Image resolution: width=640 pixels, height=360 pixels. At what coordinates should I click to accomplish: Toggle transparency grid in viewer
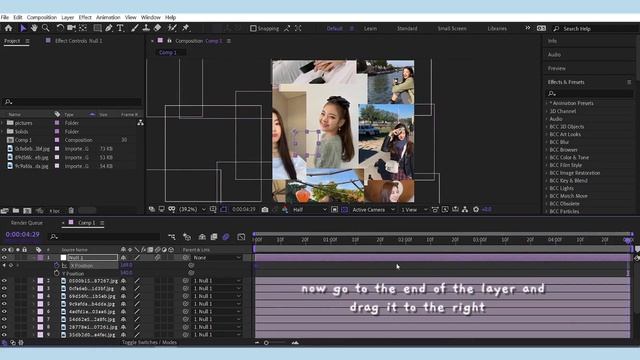click(x=344, y=209)
